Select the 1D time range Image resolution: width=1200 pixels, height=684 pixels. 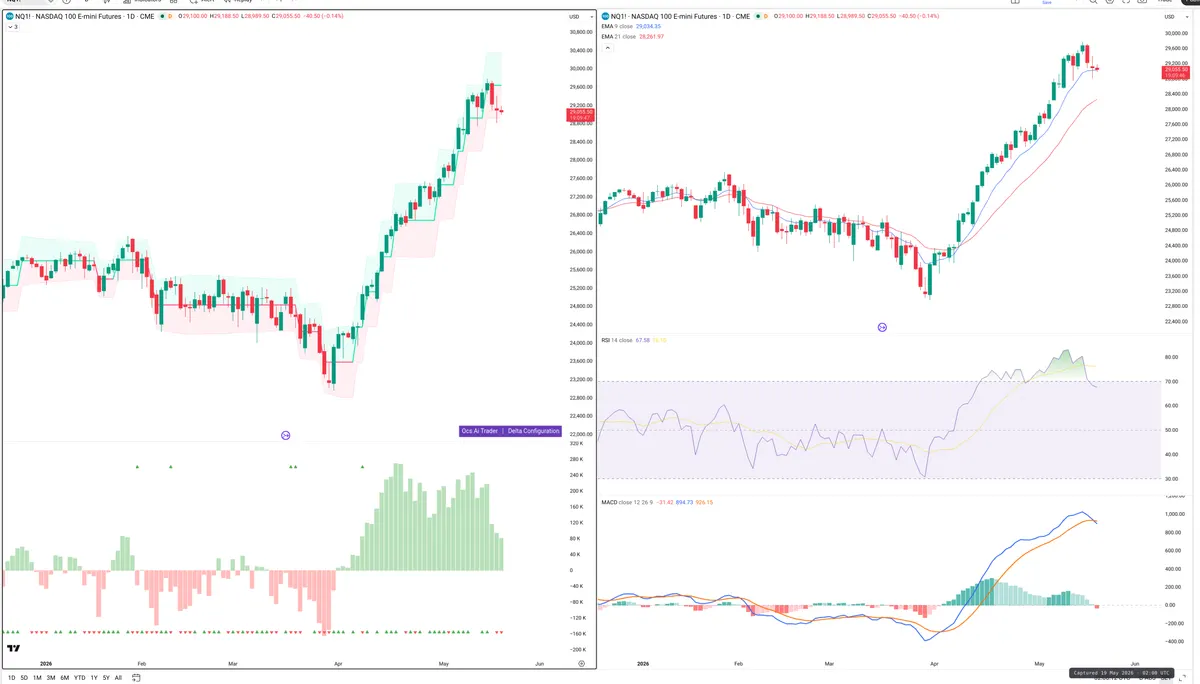pyautogui.click(x=10, y=678)
